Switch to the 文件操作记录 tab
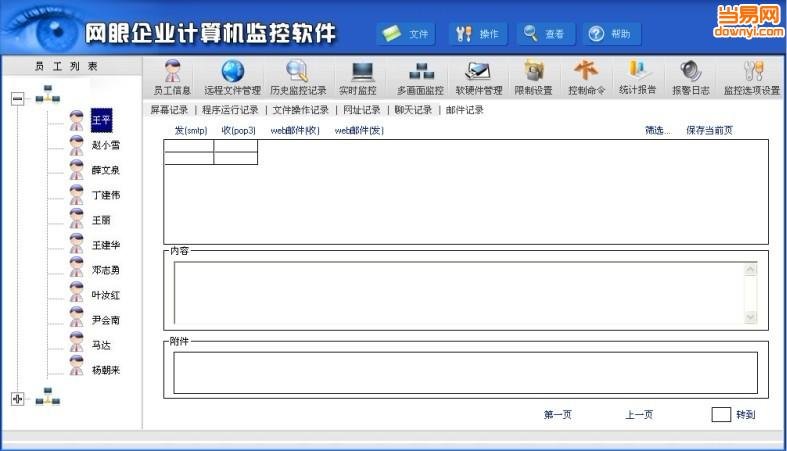Image resolution: width=787 pixels, height=451 pixels. [300, 110]
